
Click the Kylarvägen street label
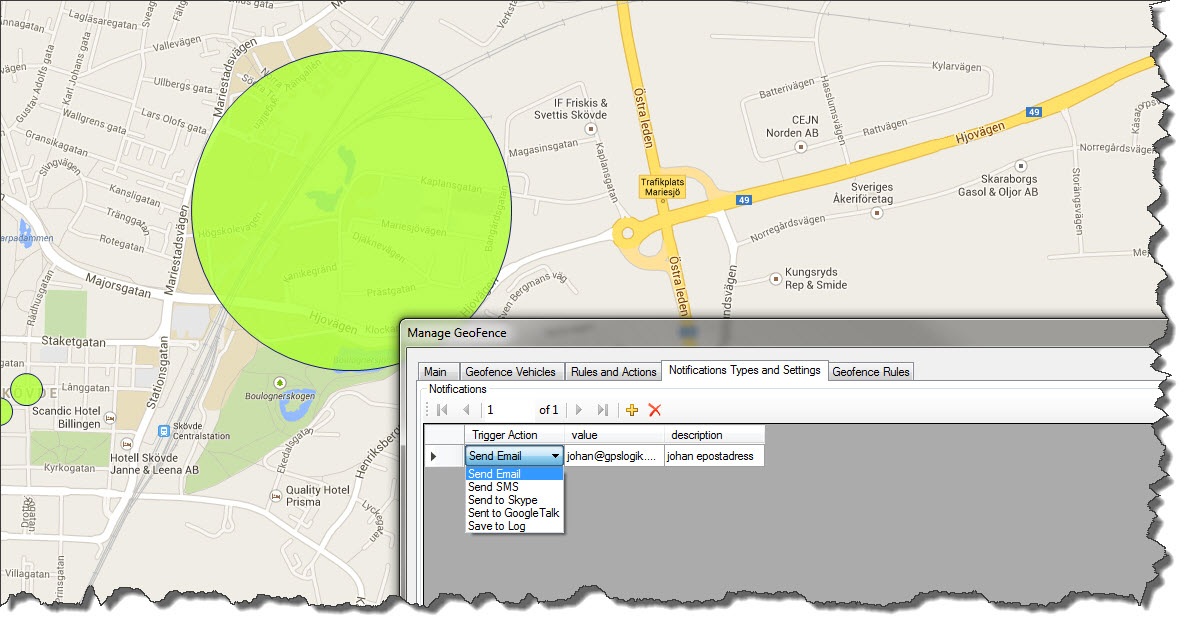[x=956, y=67]
